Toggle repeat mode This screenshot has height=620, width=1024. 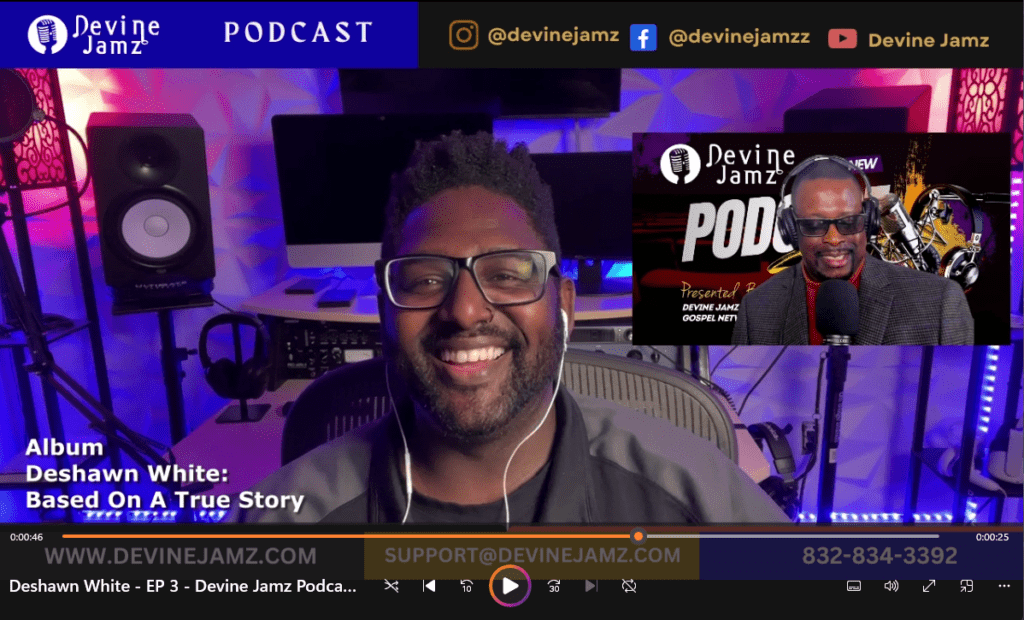(x=629, y=586)
